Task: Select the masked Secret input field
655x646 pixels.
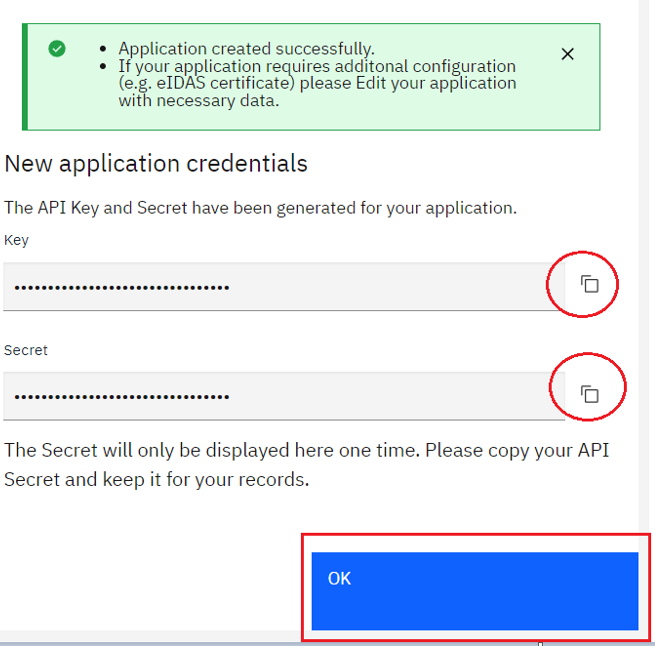Action: tap(284, 396)
